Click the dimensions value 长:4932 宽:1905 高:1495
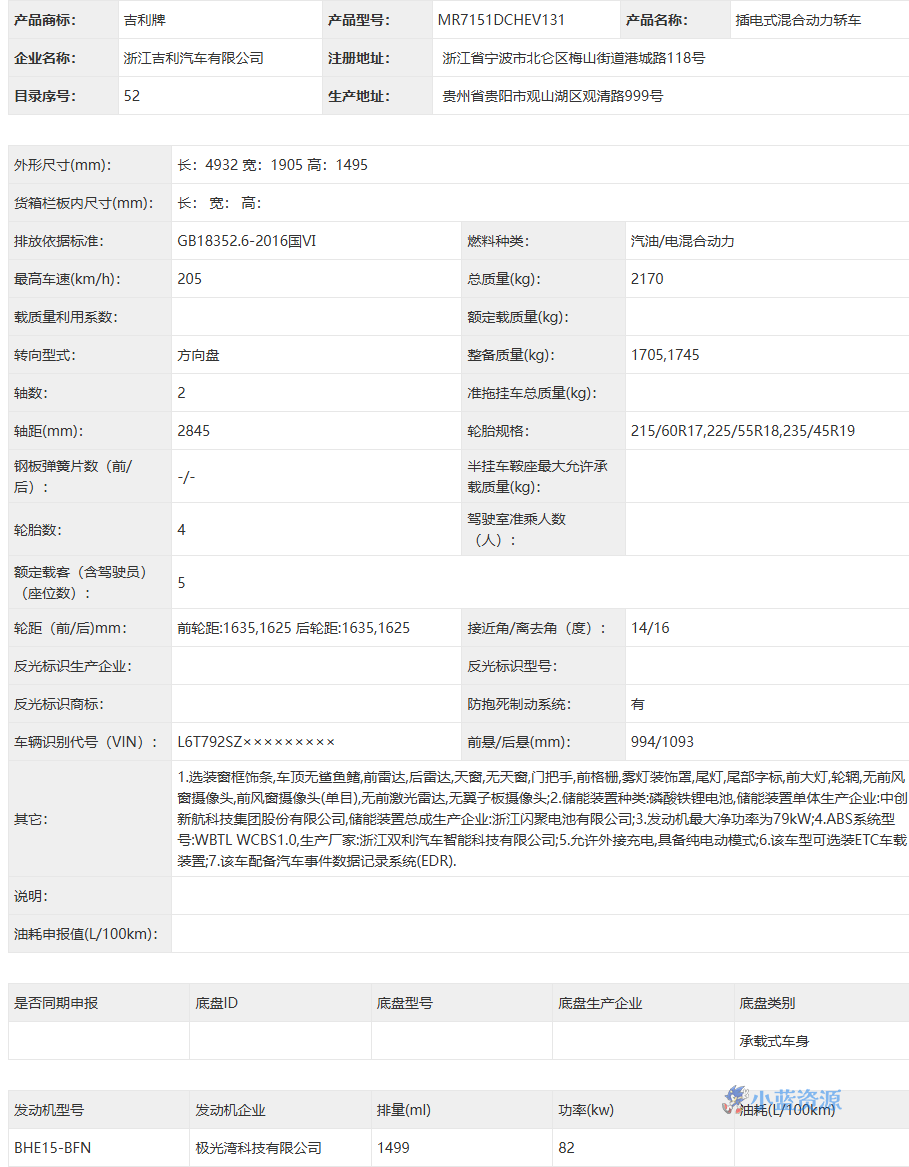The height and width of the screenshot is (1167, 909). tap(272, 165)
